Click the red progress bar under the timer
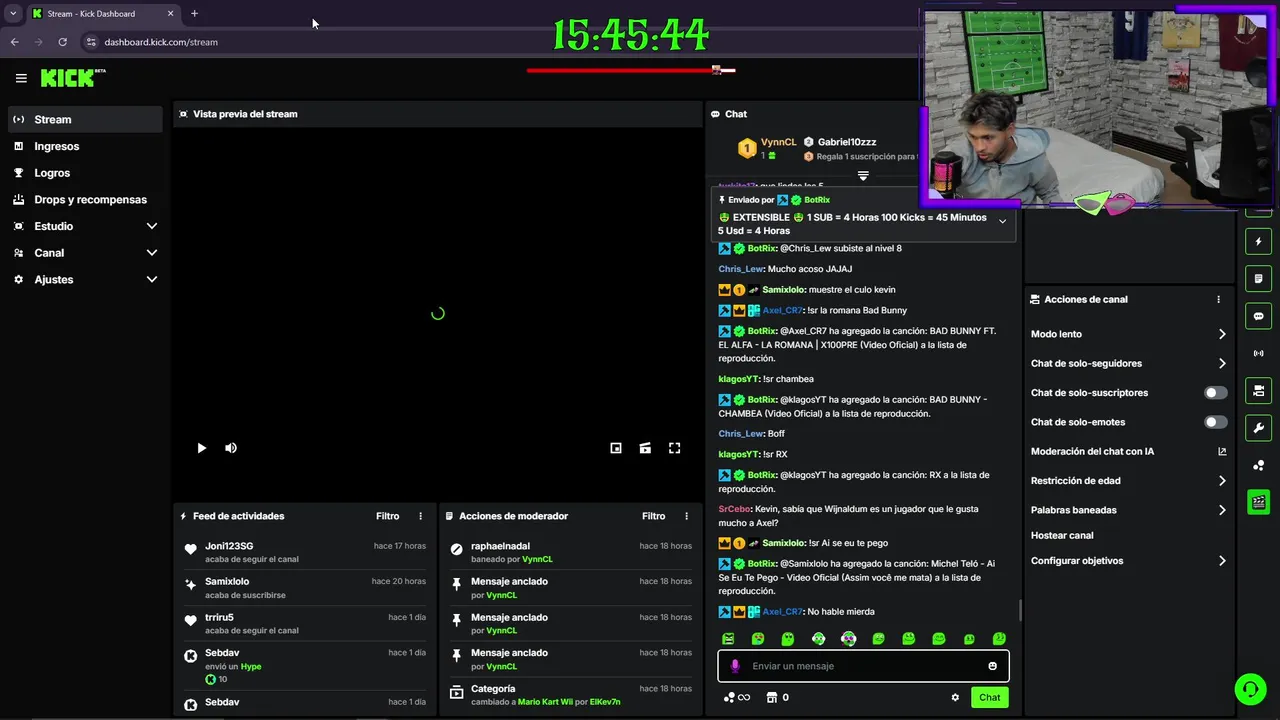The image size is (1280, 720). coord(631,70)
